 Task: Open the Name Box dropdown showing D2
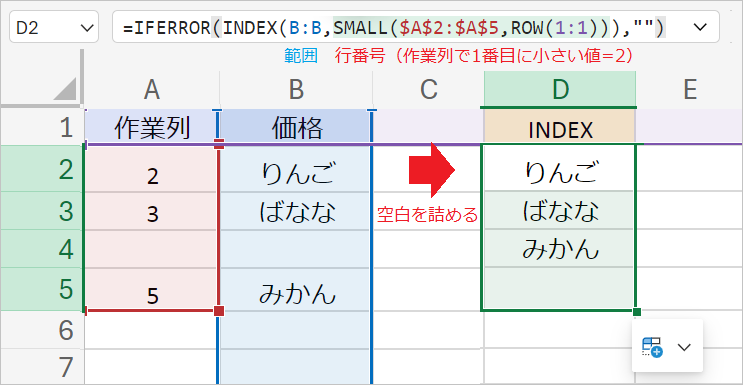[x=87, y=28]
